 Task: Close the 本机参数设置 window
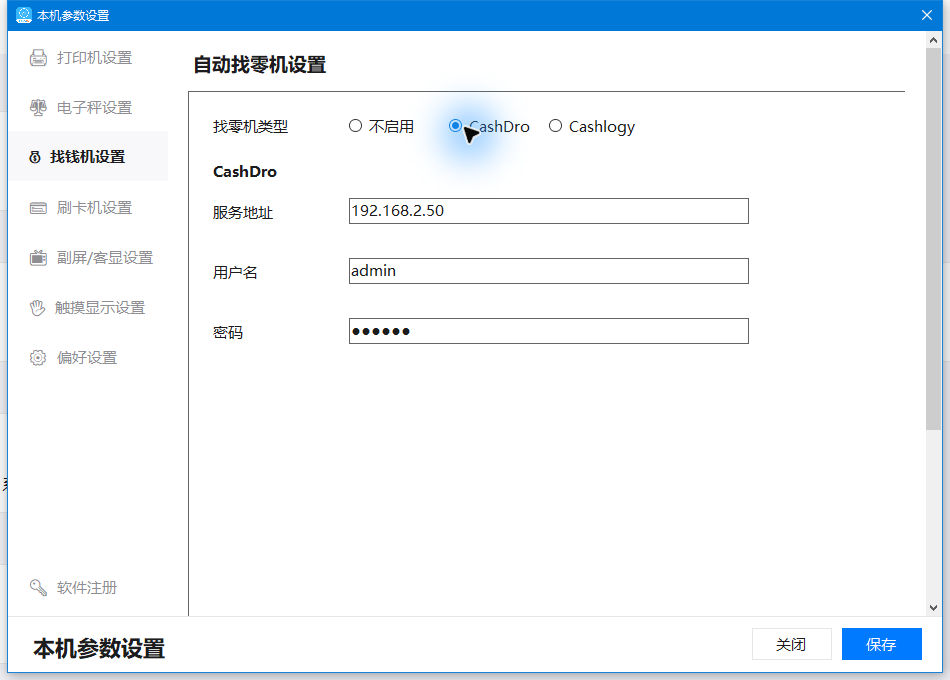pyautogui.click(x=926, y=15)
